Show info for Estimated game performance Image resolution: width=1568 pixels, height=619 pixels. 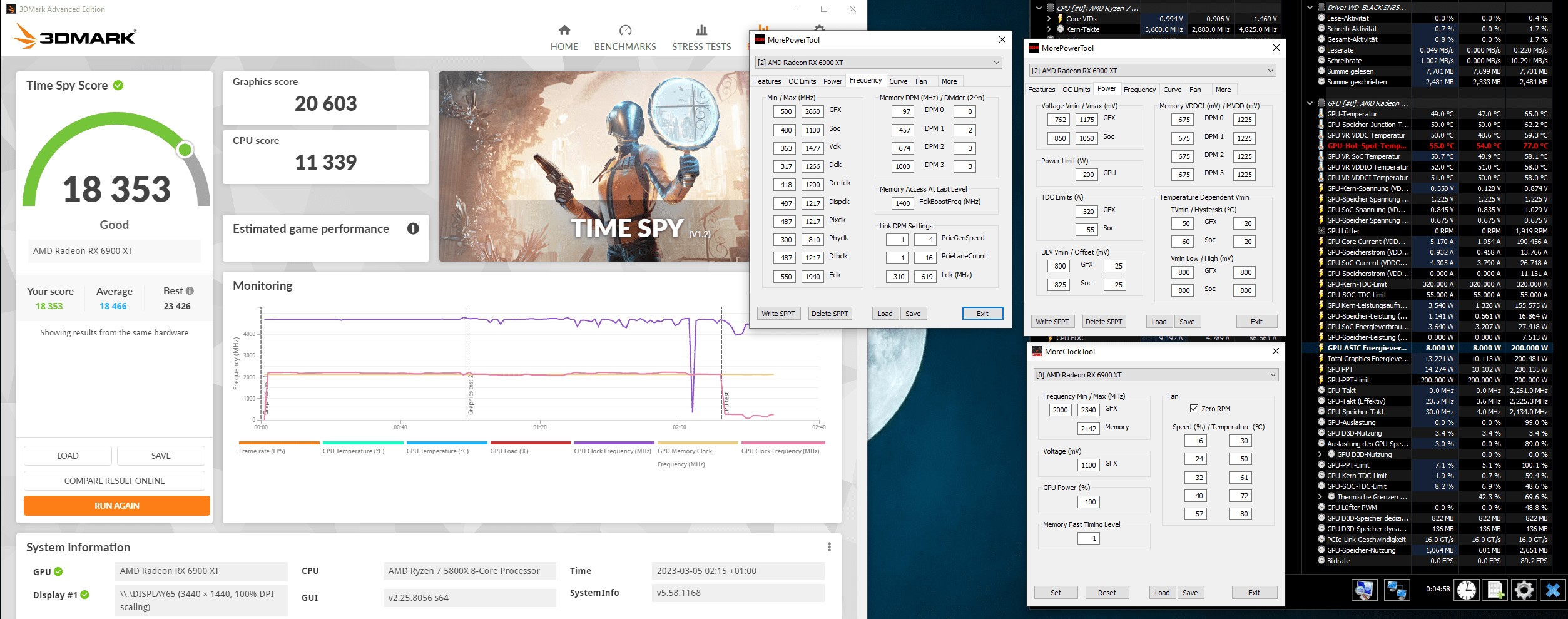click(x=413, y=228)
